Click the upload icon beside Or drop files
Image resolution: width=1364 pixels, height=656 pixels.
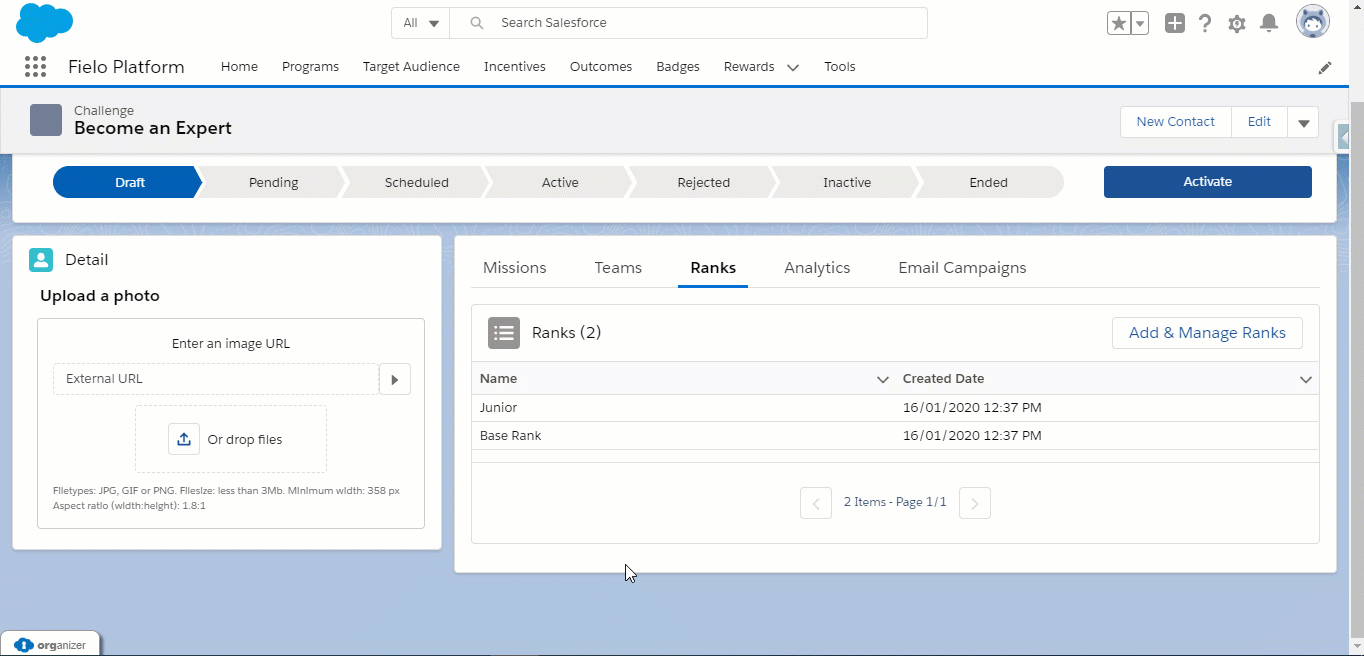coord(184,439)
